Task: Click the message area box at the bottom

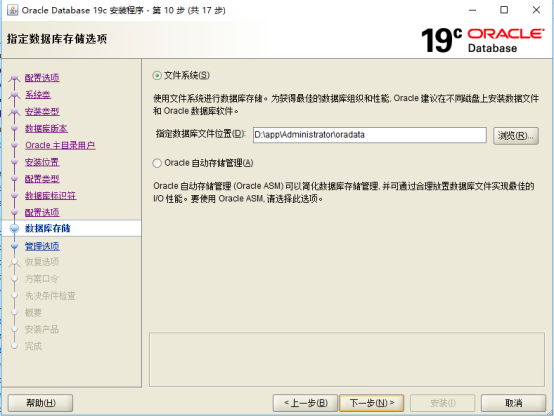Action: click(x=347, y=360)
